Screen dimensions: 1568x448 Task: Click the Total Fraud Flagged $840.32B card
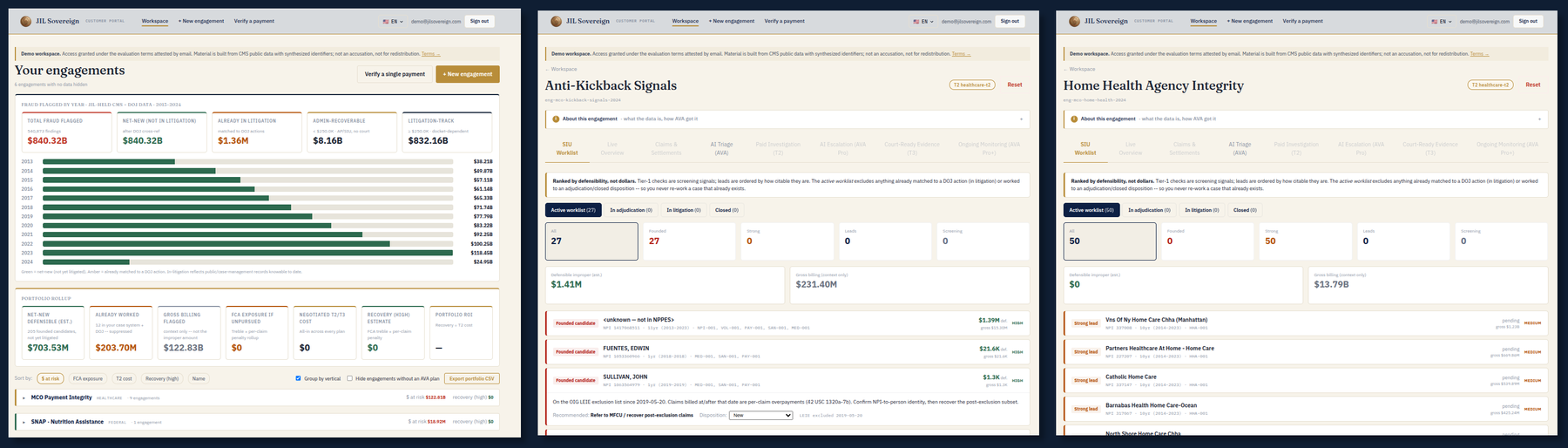coord(67,132)
